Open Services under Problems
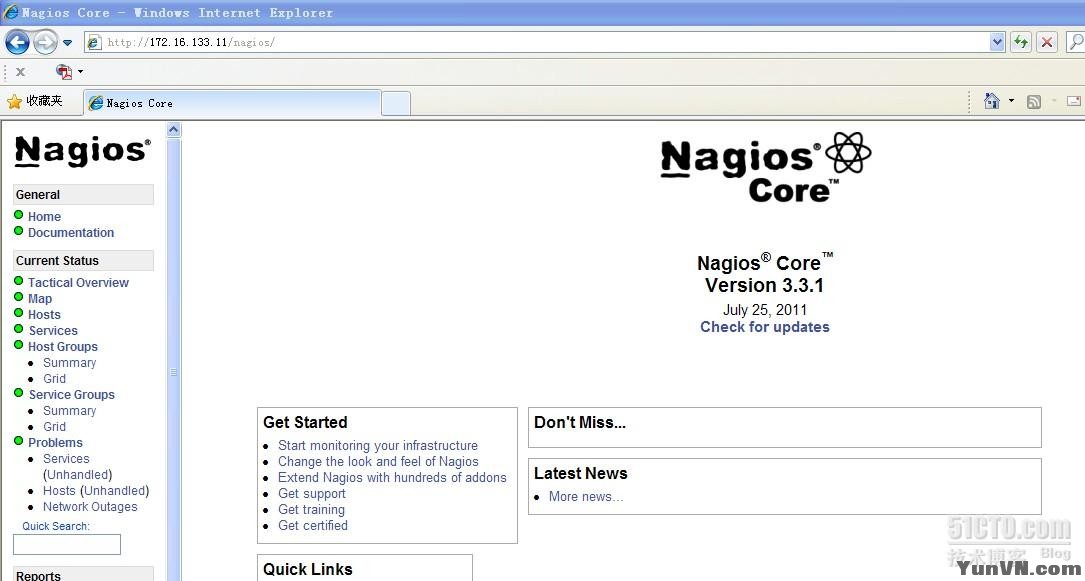Image resolution: width=1085 pixels, height=581 pixels. coord(66,459)
